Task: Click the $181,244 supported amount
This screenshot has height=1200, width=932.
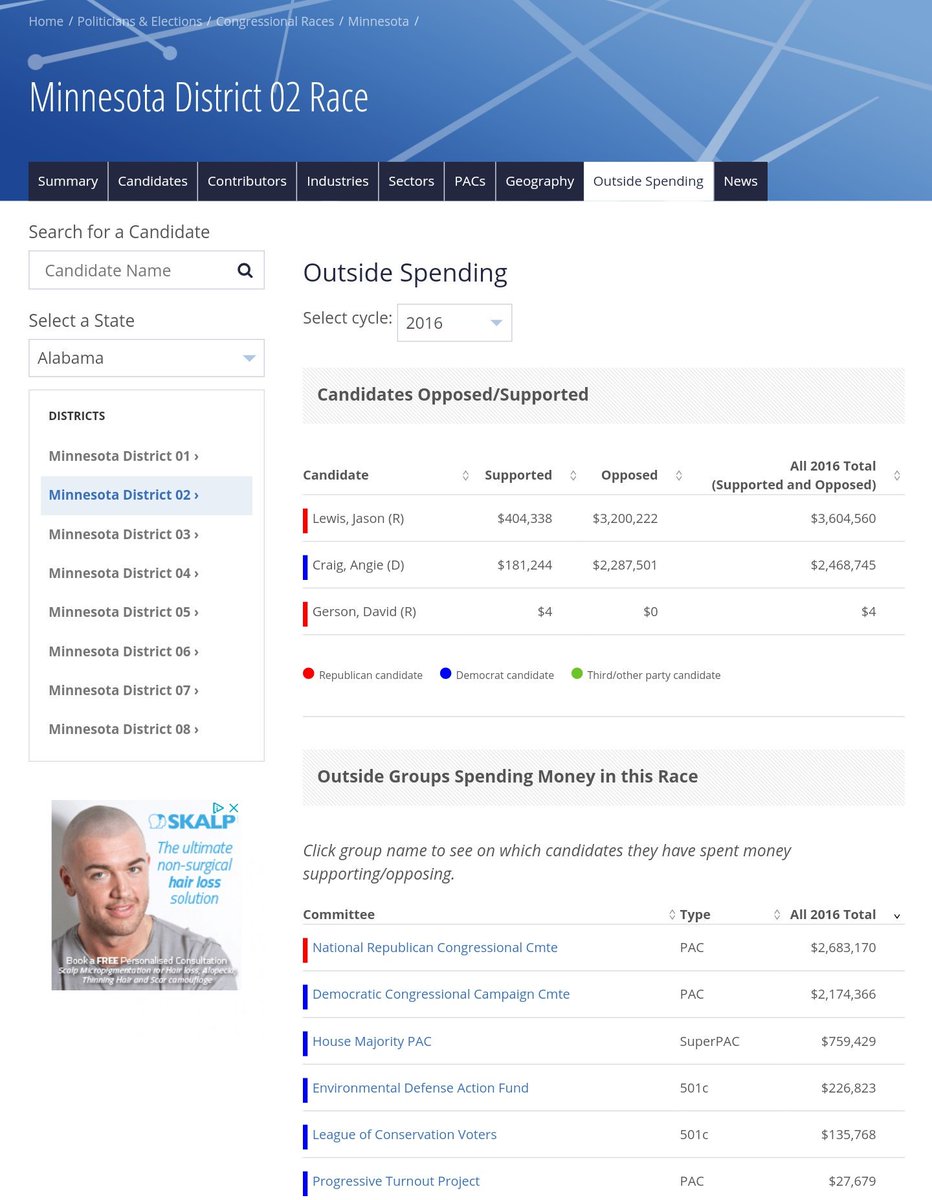Action: click(524, 565)
